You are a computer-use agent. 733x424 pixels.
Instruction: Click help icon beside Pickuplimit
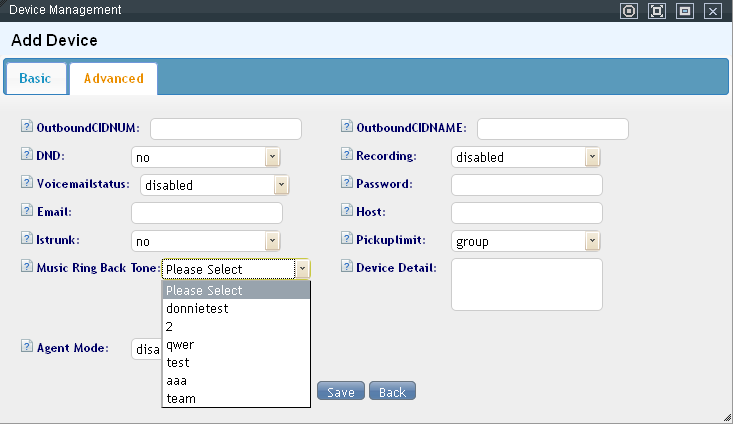point(347,239)
